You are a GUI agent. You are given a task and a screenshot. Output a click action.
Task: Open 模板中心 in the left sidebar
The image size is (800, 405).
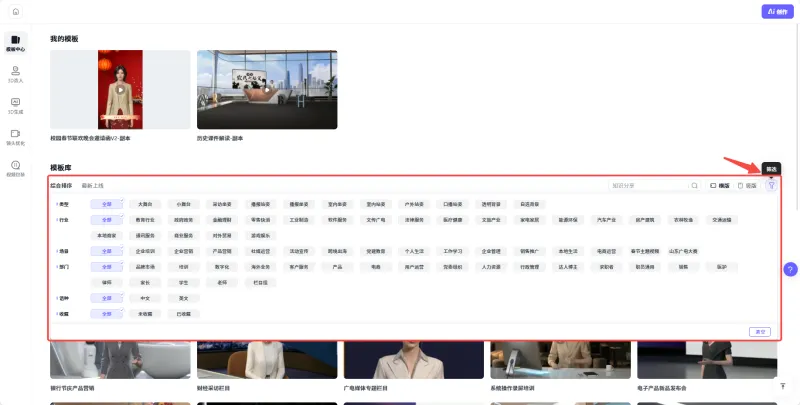click(15, 43)
